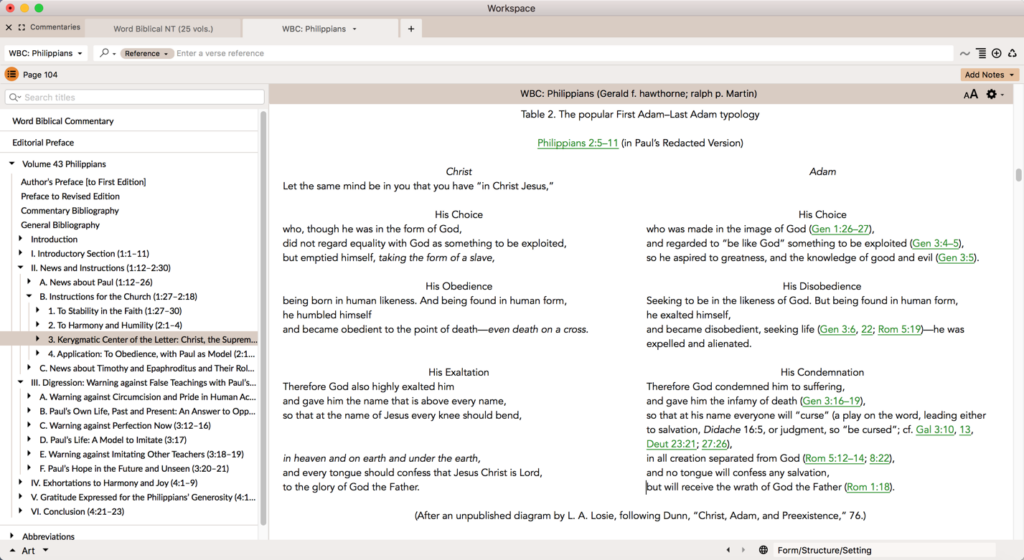Image resolution: width=1024 pixels, height=560 pixels.
Task: Open the Reference search type dropdown
Action: (146, 53)
